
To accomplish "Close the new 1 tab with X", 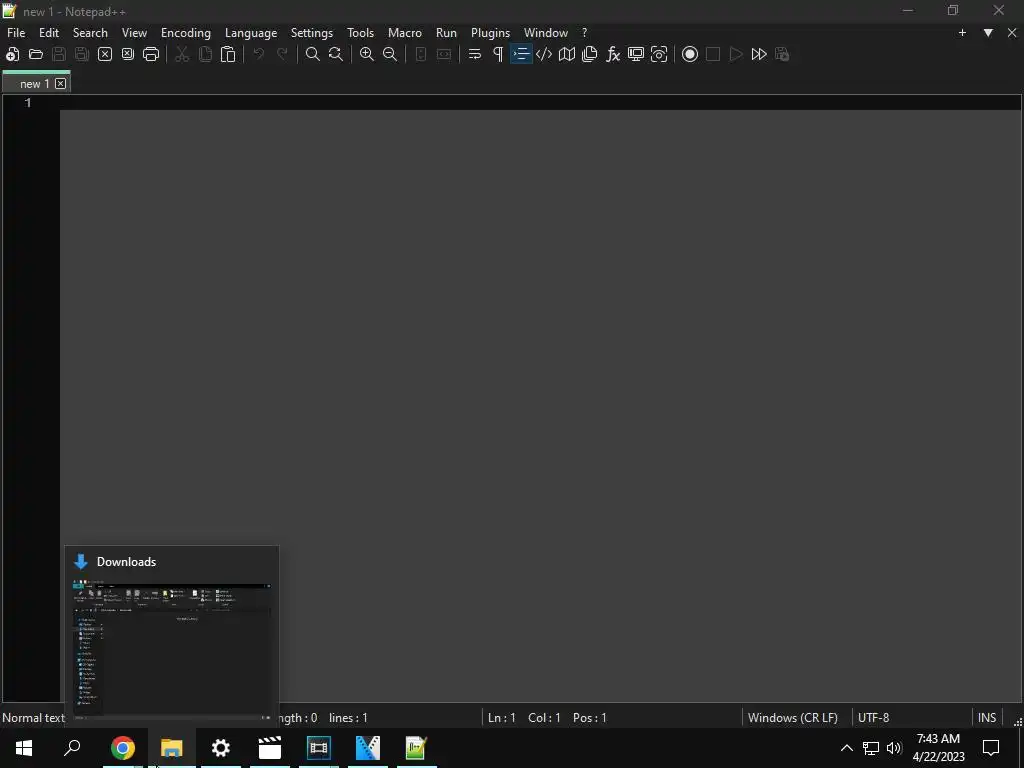I will click(60, 84).
